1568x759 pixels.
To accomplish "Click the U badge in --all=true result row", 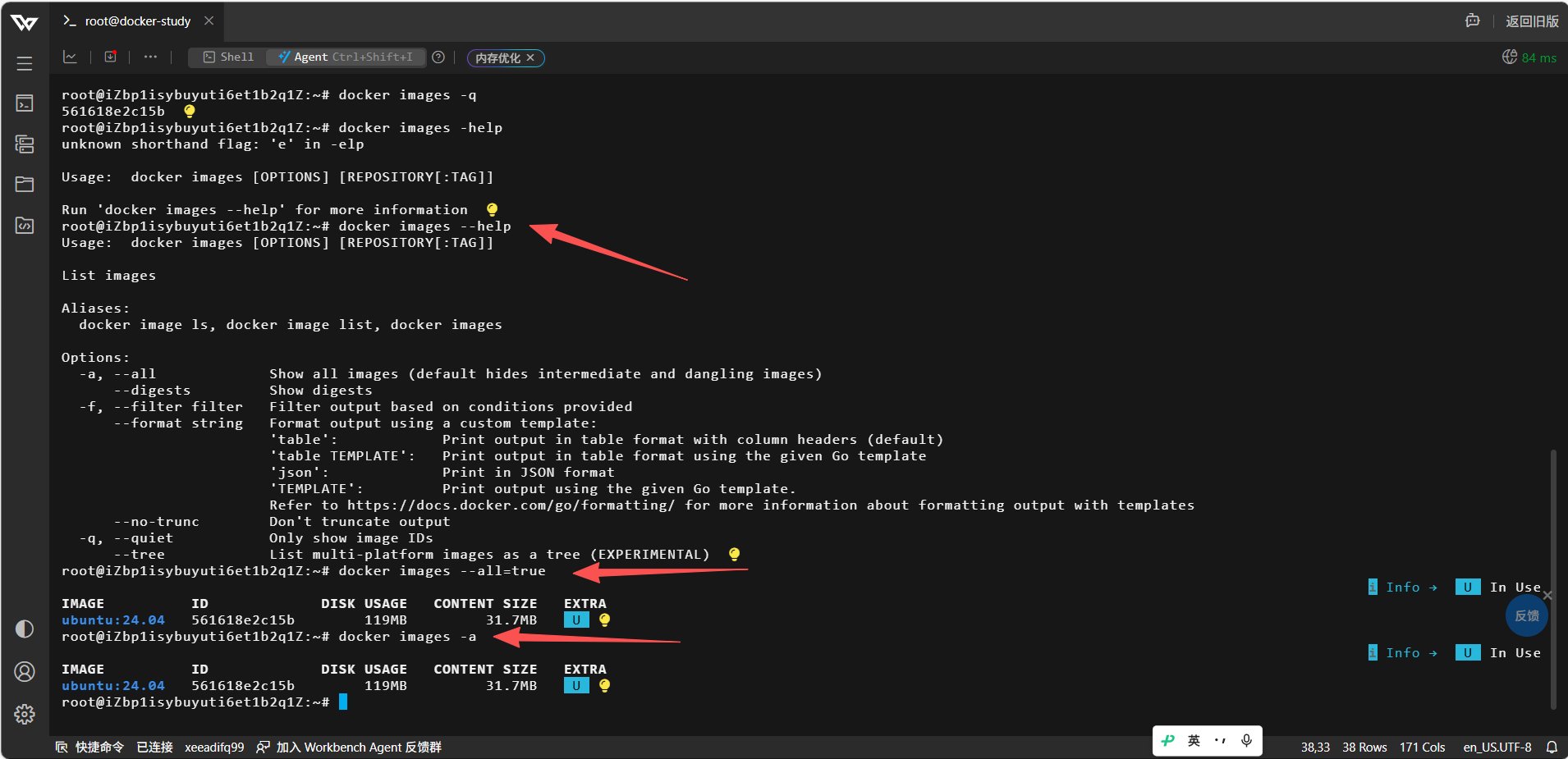I will [576, 620].
